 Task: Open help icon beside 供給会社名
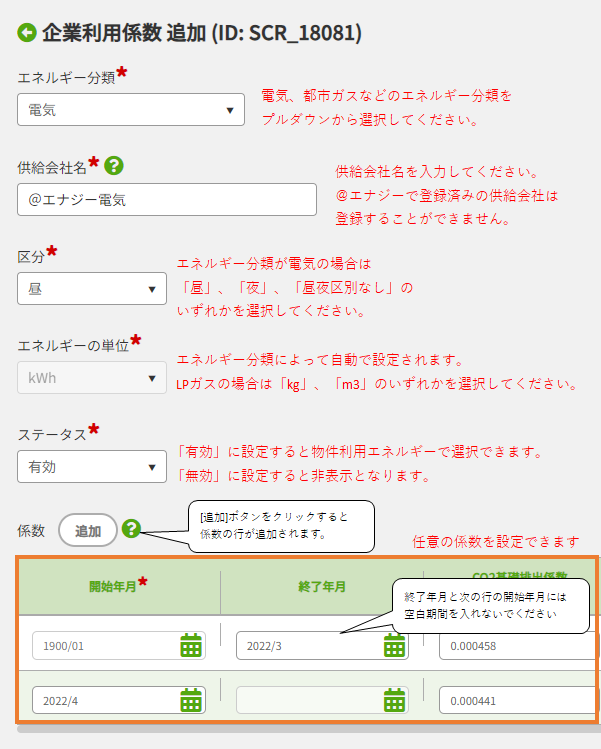(x=114, y=166)
